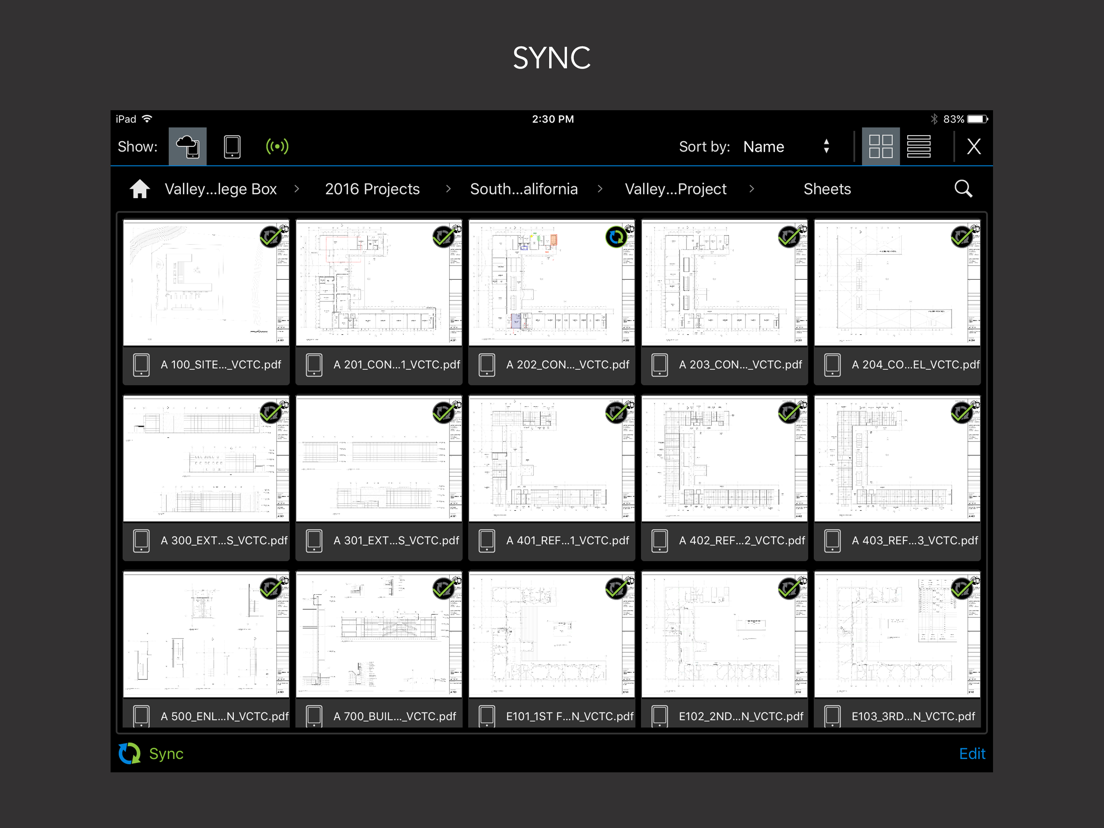1104x828 pixels.
Task: Click chevron after Valley...lege Box
Action: click(296, 189)
